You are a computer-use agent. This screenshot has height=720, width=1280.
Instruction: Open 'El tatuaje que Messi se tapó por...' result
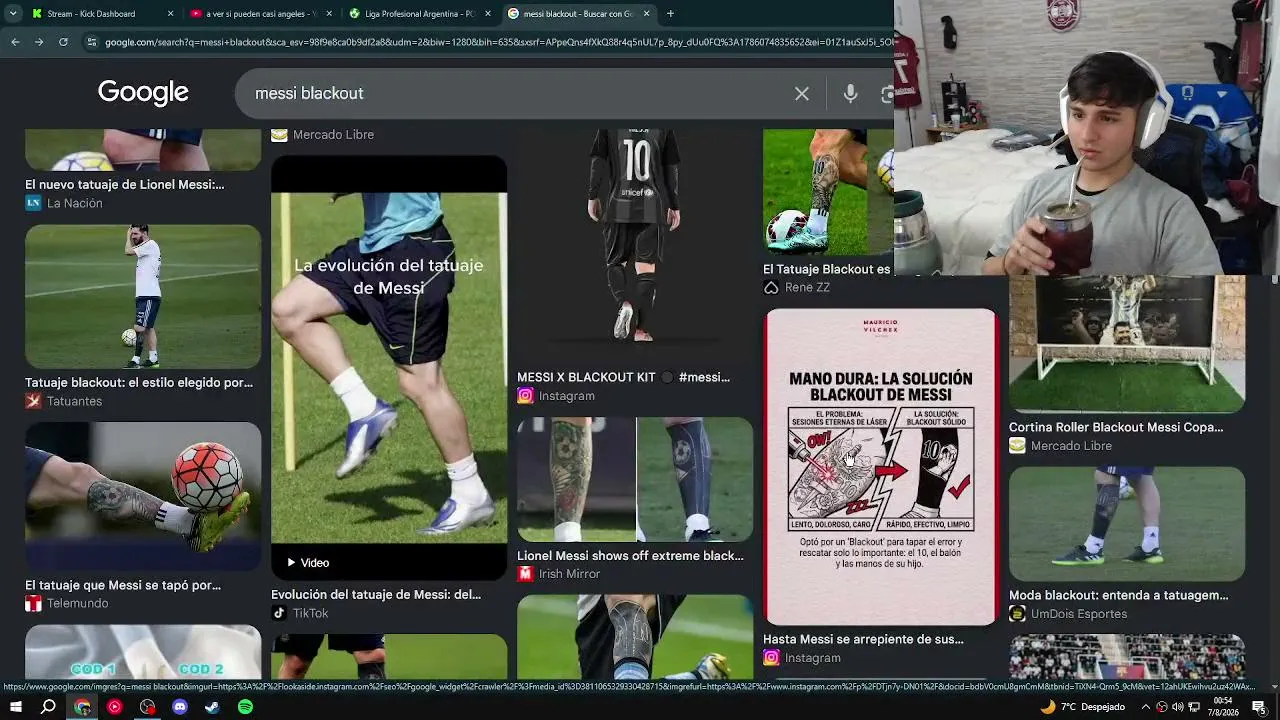123,586
